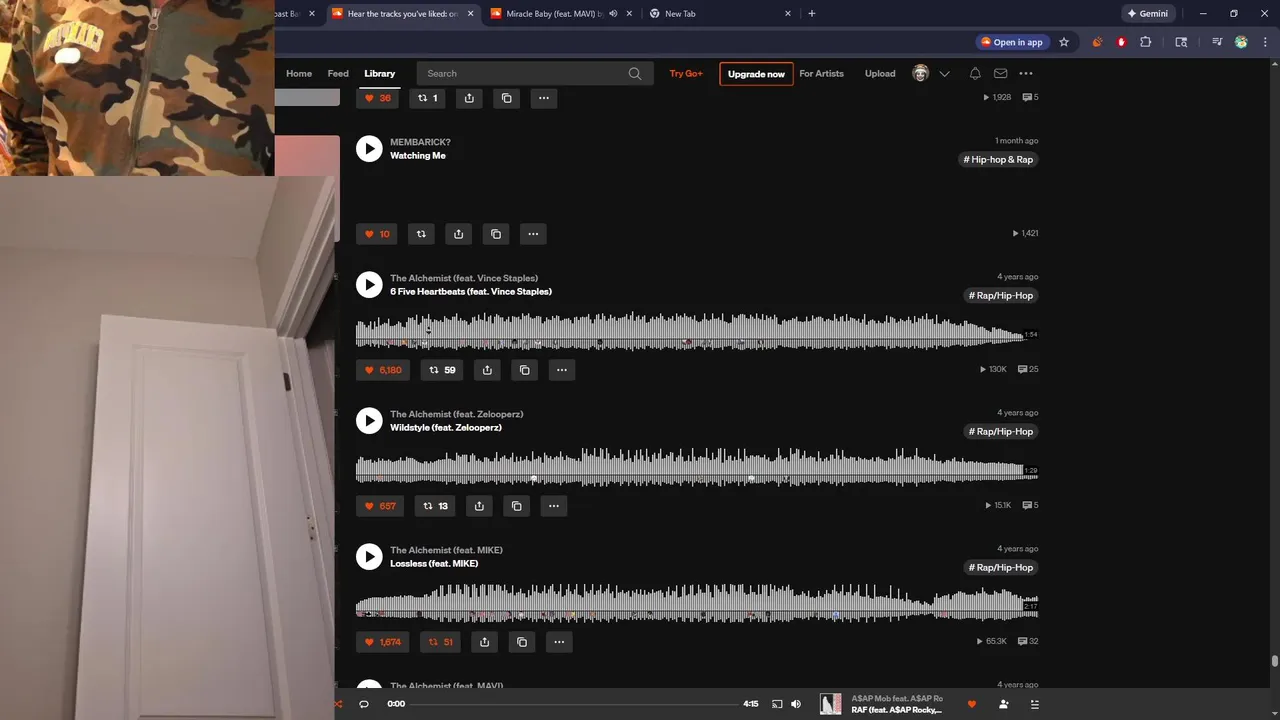
Task: Seek in Wildstyle waveform
Action: 690,468
